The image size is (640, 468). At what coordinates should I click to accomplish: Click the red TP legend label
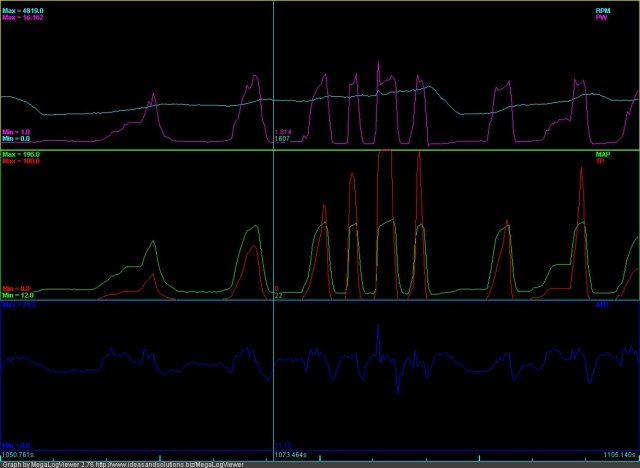(601, 162)
